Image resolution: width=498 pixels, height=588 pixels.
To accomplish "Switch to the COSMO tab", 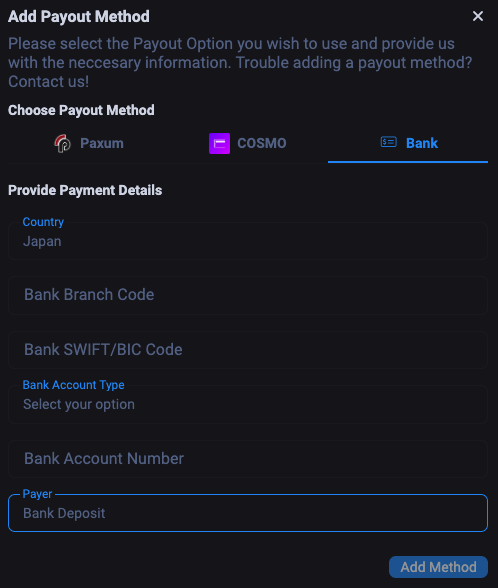I will 248,143.
